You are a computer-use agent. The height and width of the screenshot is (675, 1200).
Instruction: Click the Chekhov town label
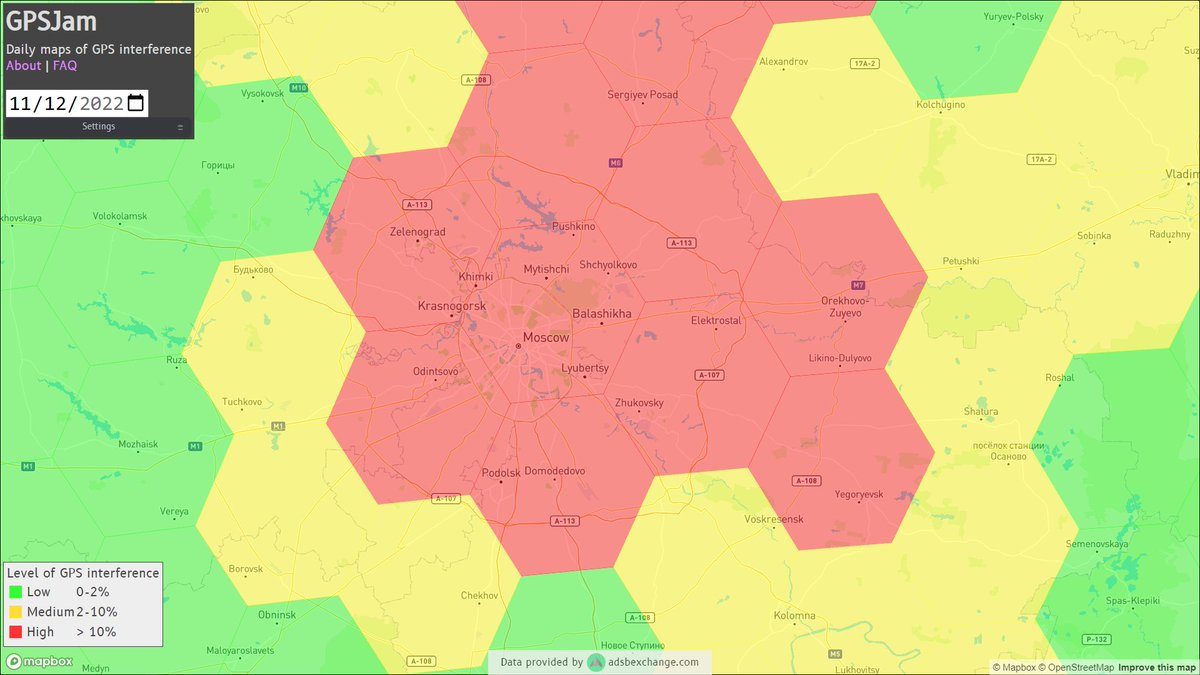[x=479, y=596]
